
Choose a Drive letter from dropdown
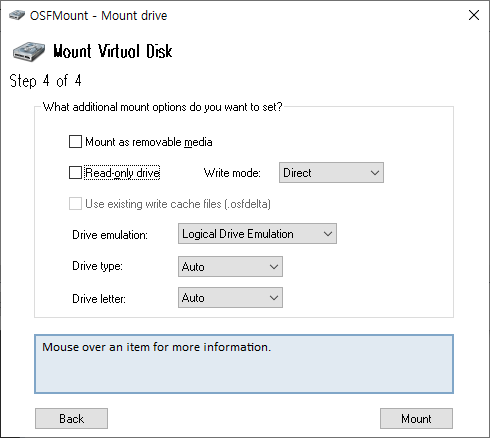point(230,297)
